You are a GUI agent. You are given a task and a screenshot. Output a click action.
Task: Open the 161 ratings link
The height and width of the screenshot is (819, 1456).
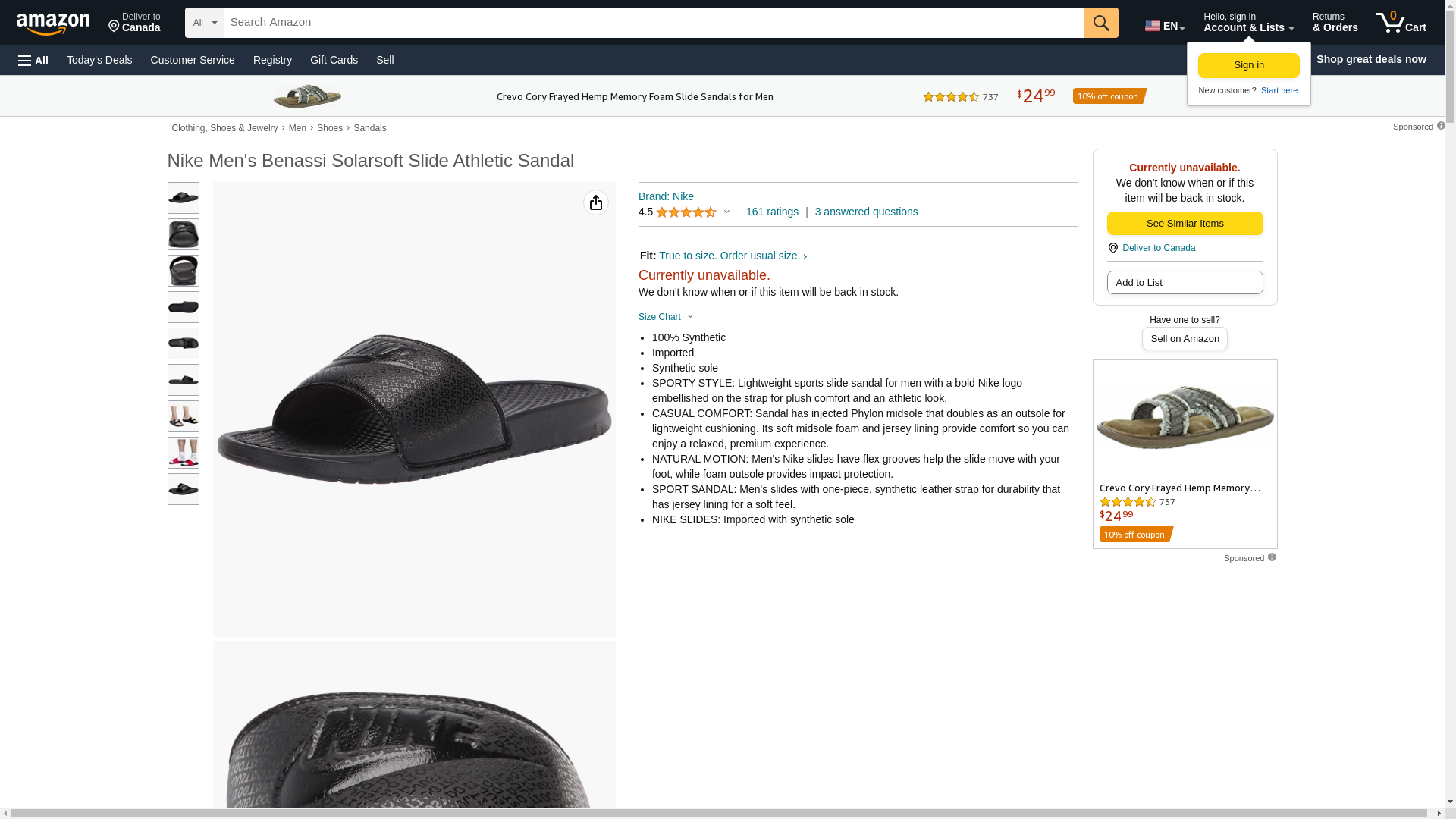click(772, 212)
